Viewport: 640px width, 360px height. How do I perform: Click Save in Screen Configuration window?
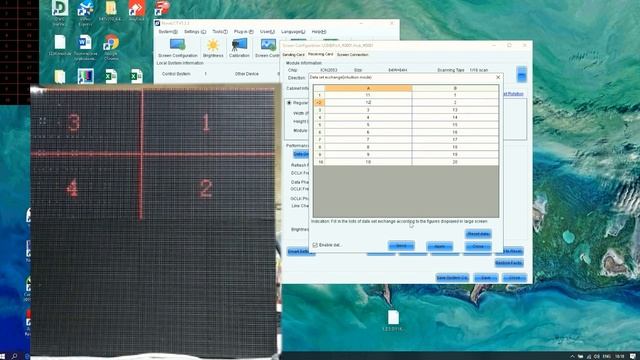486,278
